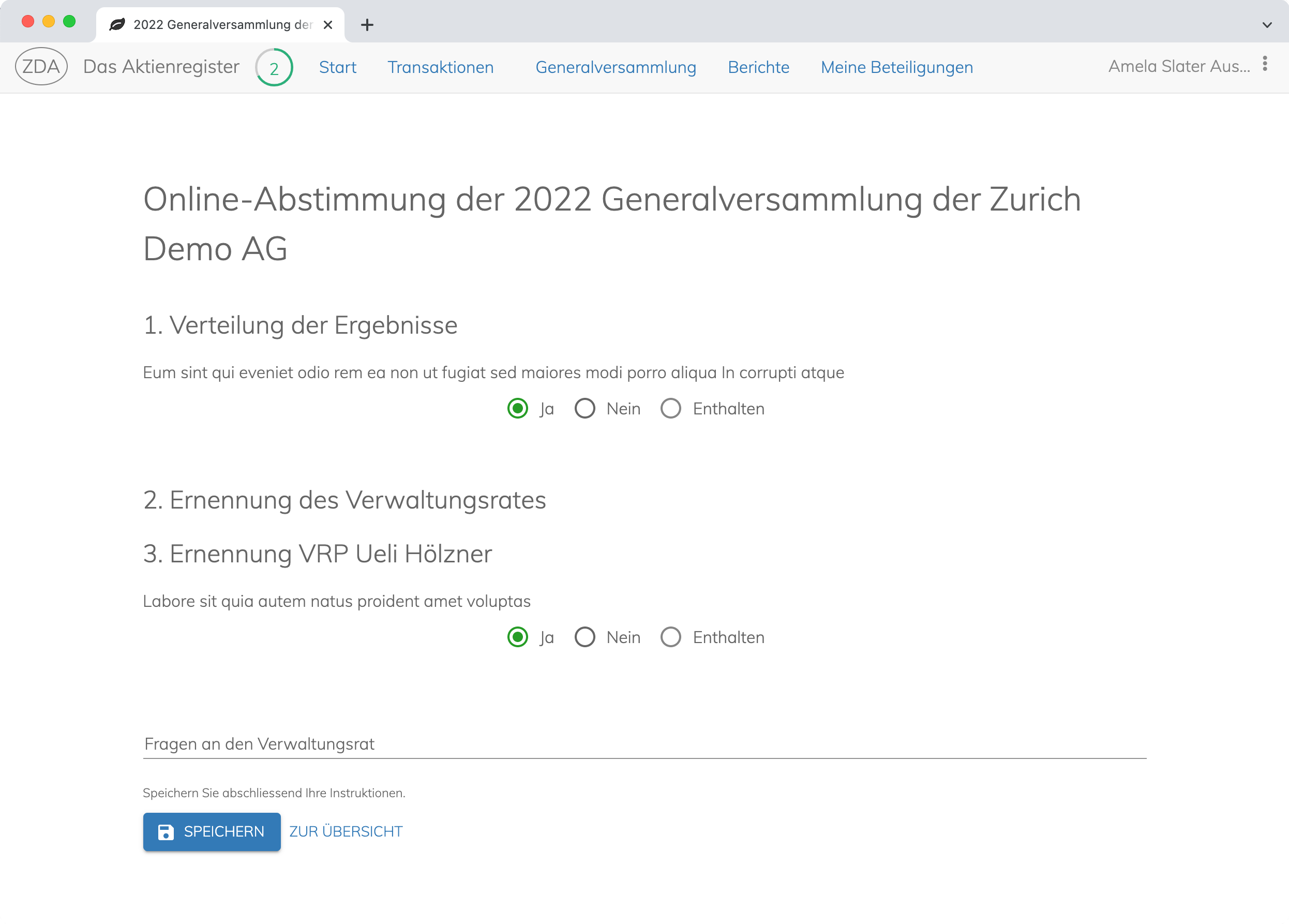Open a new browser tab
The height and width of the screenshot is (924, 1289).
click(x=367, y=24)
